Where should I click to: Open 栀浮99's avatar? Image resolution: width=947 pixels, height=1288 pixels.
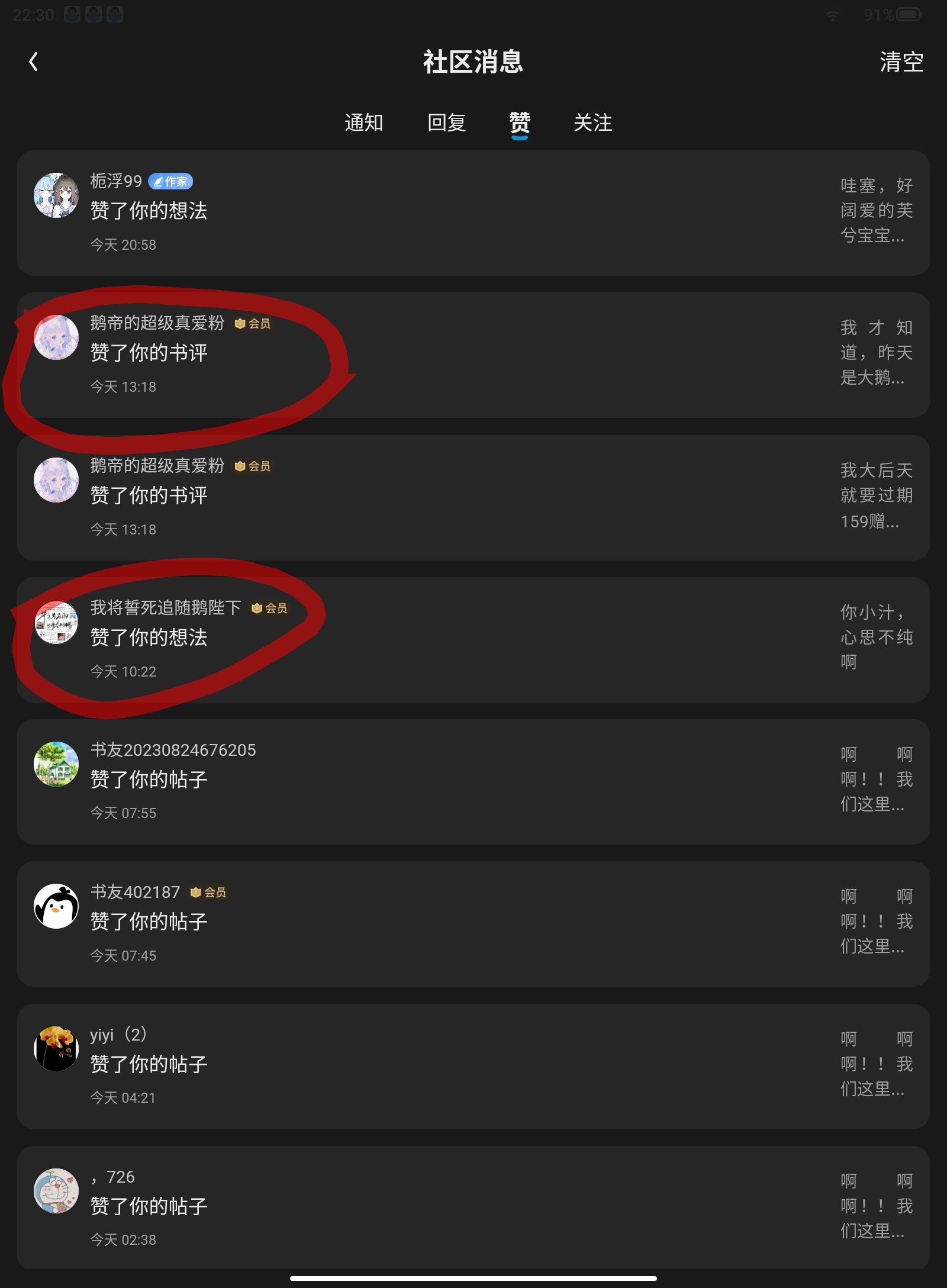[56, 195]
